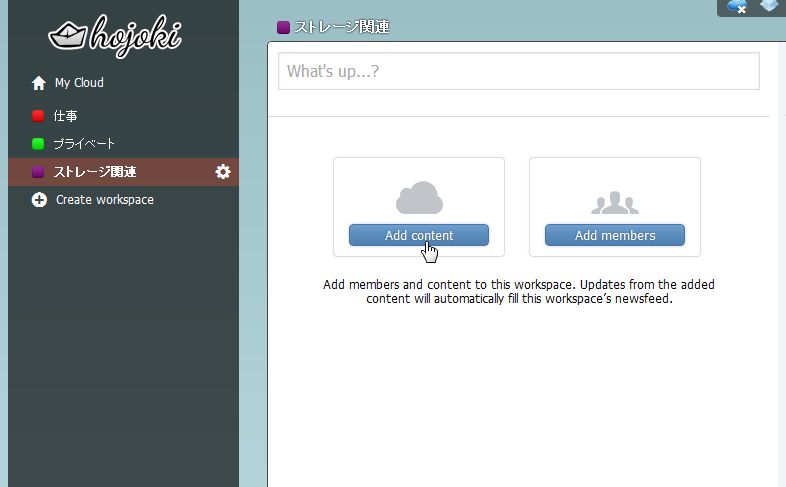This screenshot has width=786, height=487.
Task: Click the people icon above Add members
Action: point(615,202)
